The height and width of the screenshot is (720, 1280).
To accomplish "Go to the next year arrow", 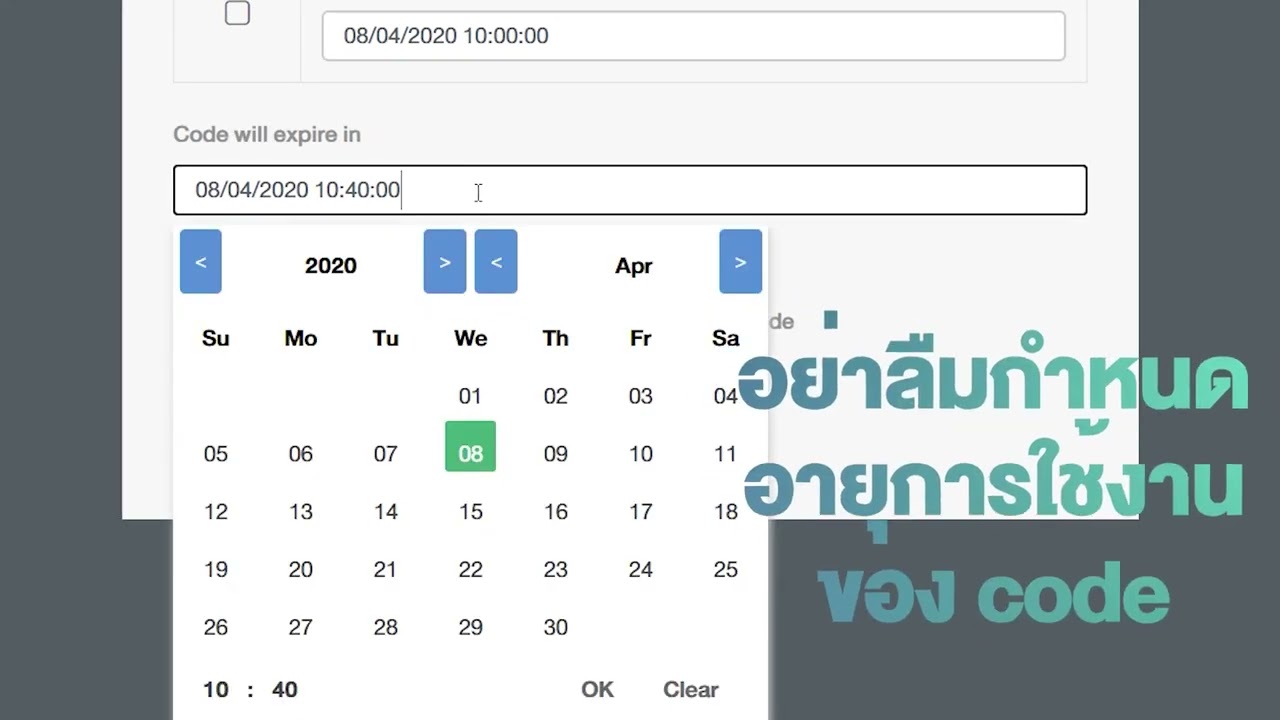I will point(445,262).
